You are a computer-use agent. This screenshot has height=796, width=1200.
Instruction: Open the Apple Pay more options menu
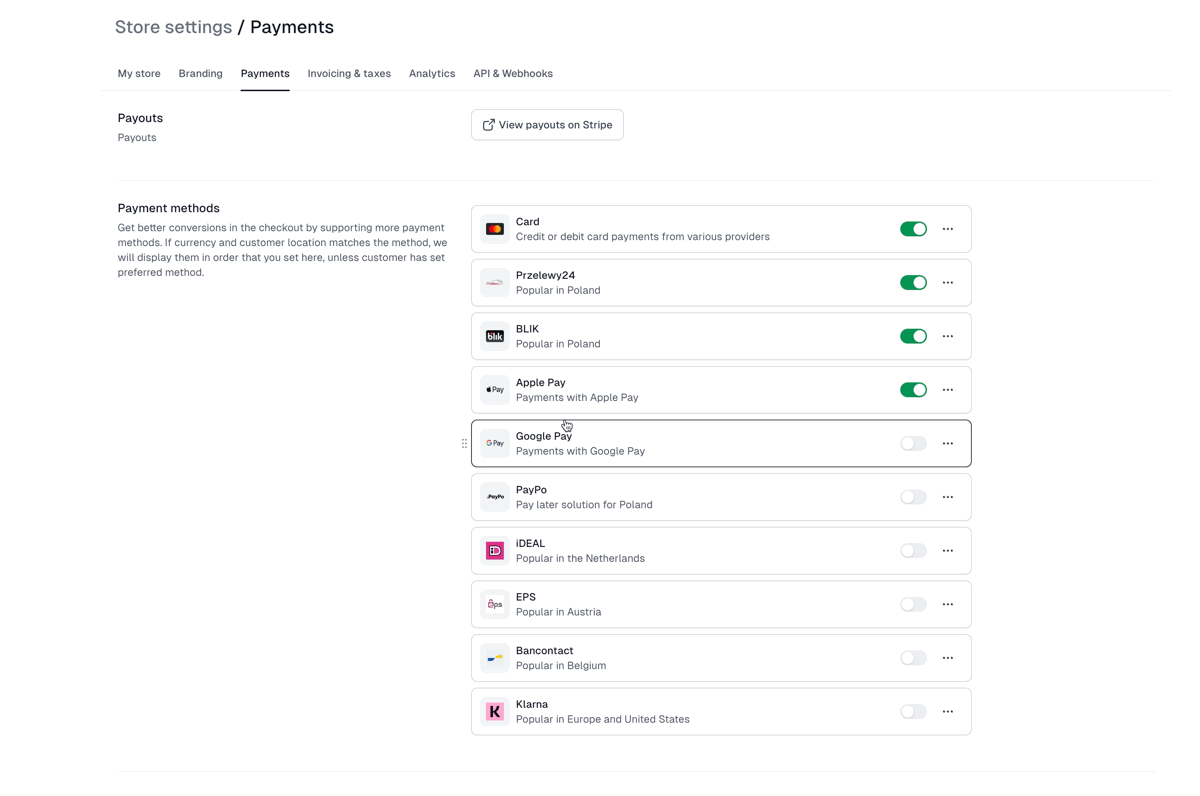(x=948, y=390)
